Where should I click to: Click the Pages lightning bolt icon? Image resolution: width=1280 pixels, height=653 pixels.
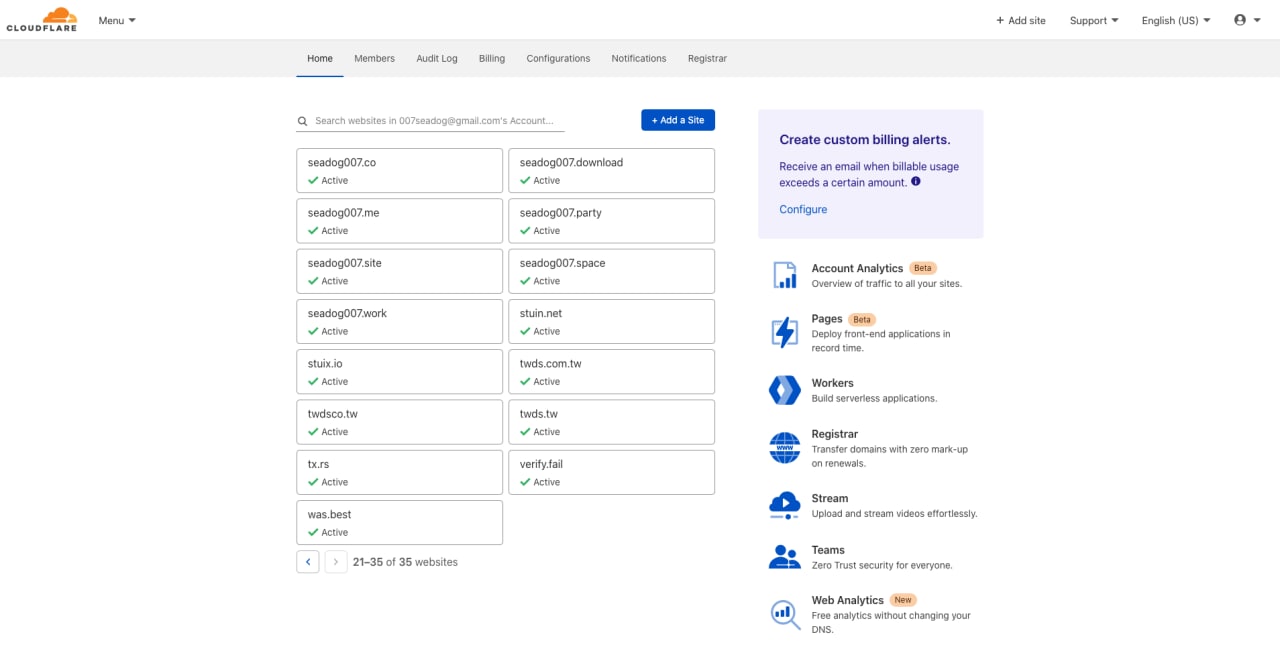click(785, 332)
